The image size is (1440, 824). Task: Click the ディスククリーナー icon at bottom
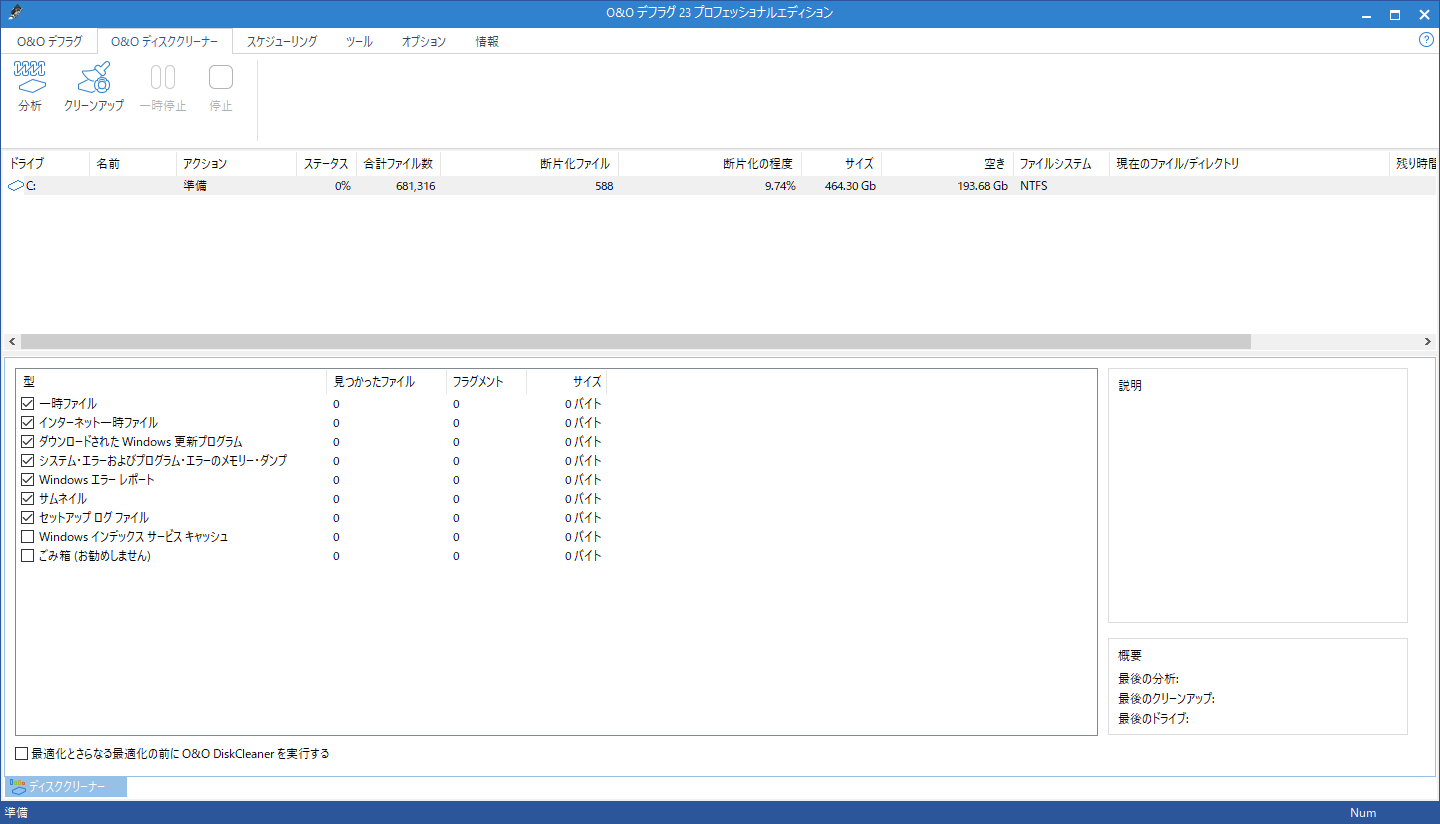[x=18, y=786]
